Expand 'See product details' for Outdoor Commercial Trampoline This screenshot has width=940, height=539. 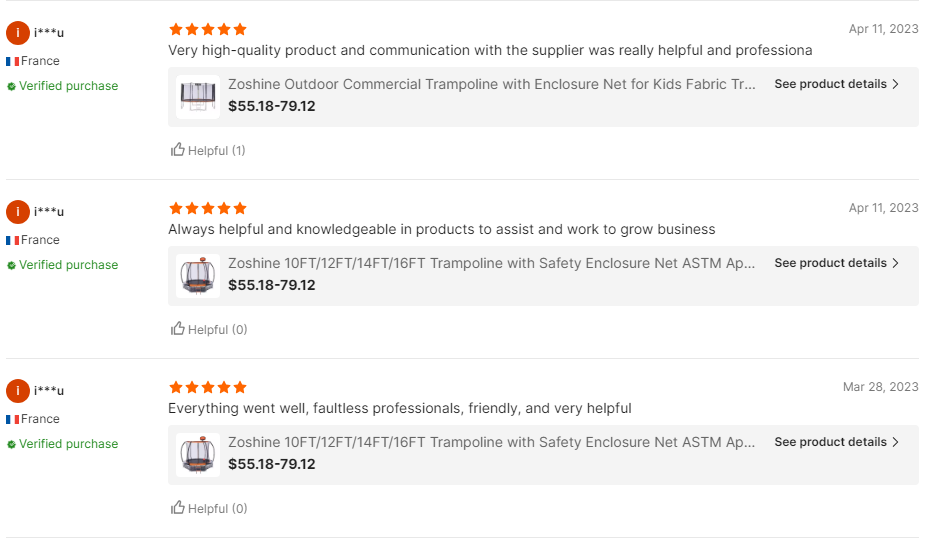836,84
